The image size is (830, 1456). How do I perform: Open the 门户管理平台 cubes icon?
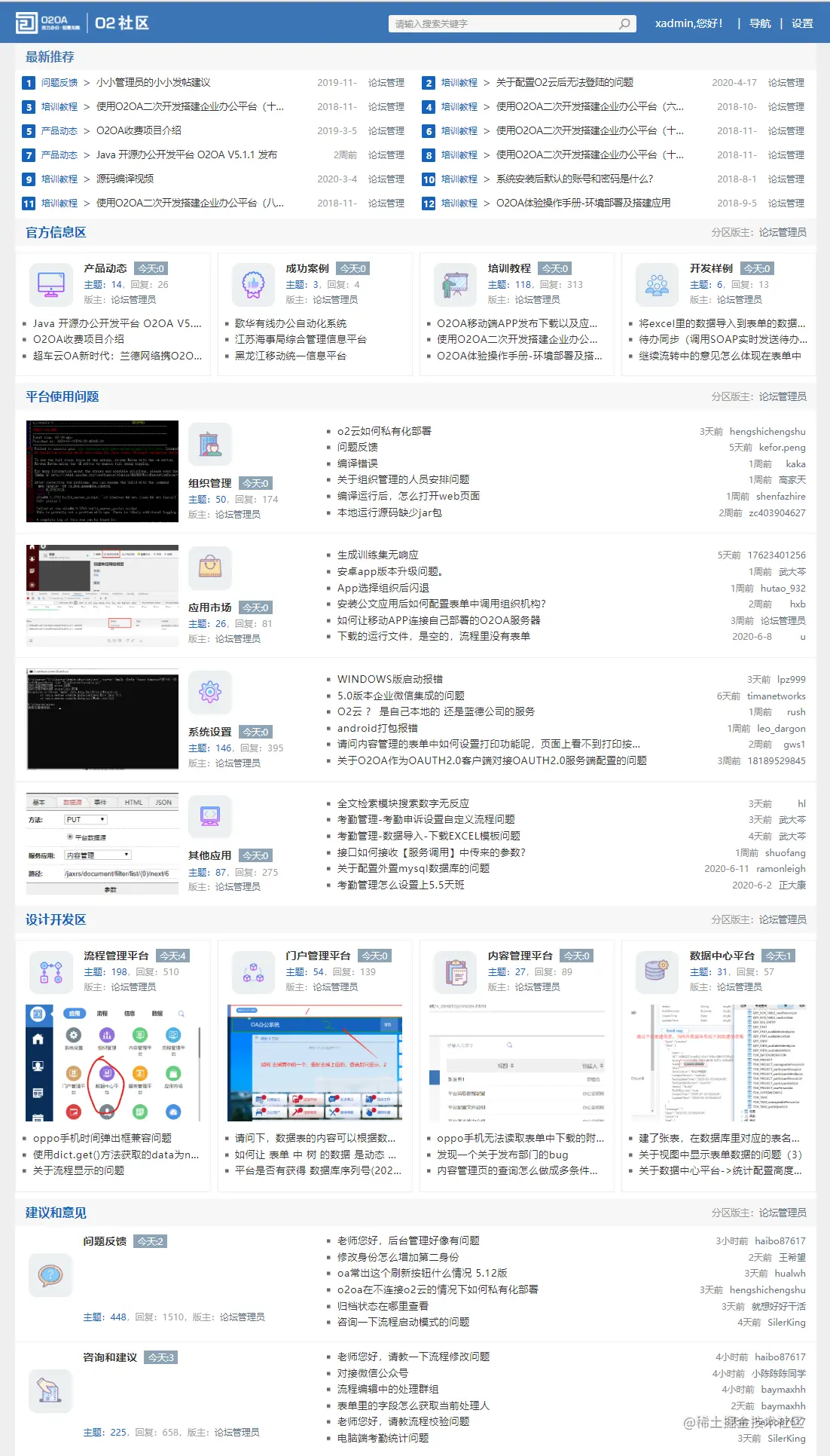253,972
